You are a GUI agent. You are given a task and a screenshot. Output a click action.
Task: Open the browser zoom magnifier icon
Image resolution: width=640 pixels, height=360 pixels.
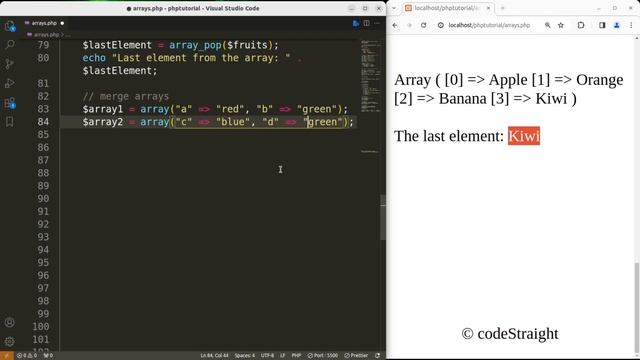tap(548, 25)
